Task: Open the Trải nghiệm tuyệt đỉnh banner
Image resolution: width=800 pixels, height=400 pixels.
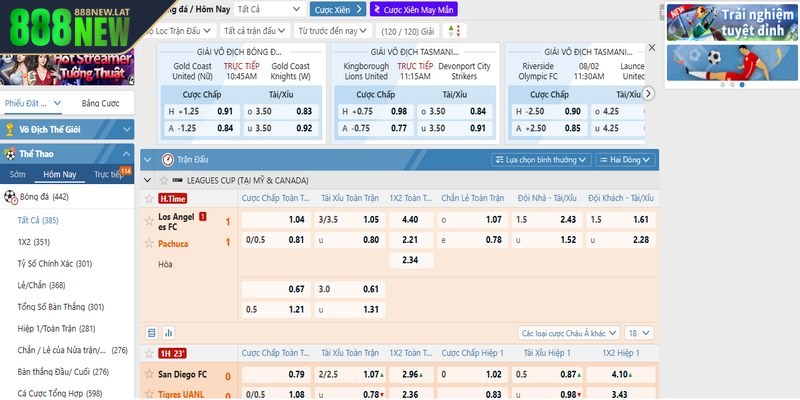Action: coord(732,22)
